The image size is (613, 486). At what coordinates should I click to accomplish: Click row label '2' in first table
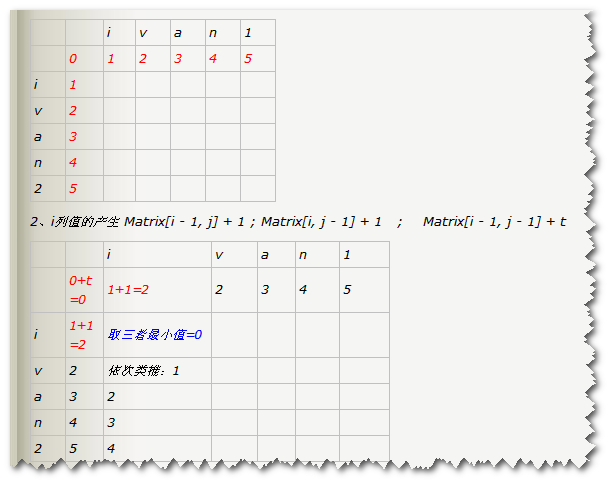38,188
